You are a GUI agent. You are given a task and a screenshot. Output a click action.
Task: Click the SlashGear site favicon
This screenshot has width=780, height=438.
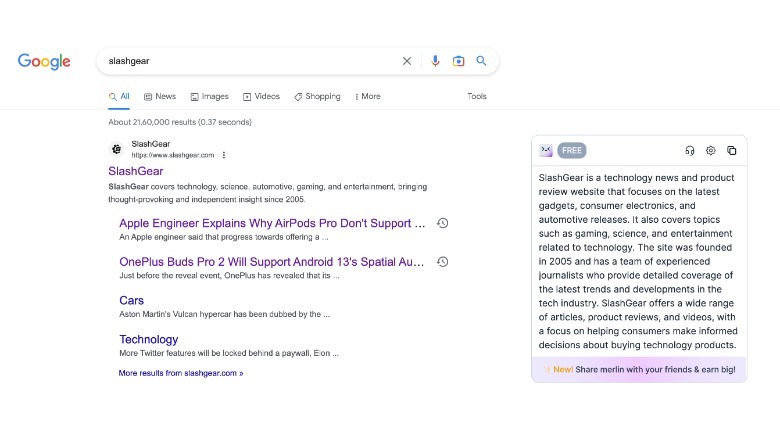(116, 149)
